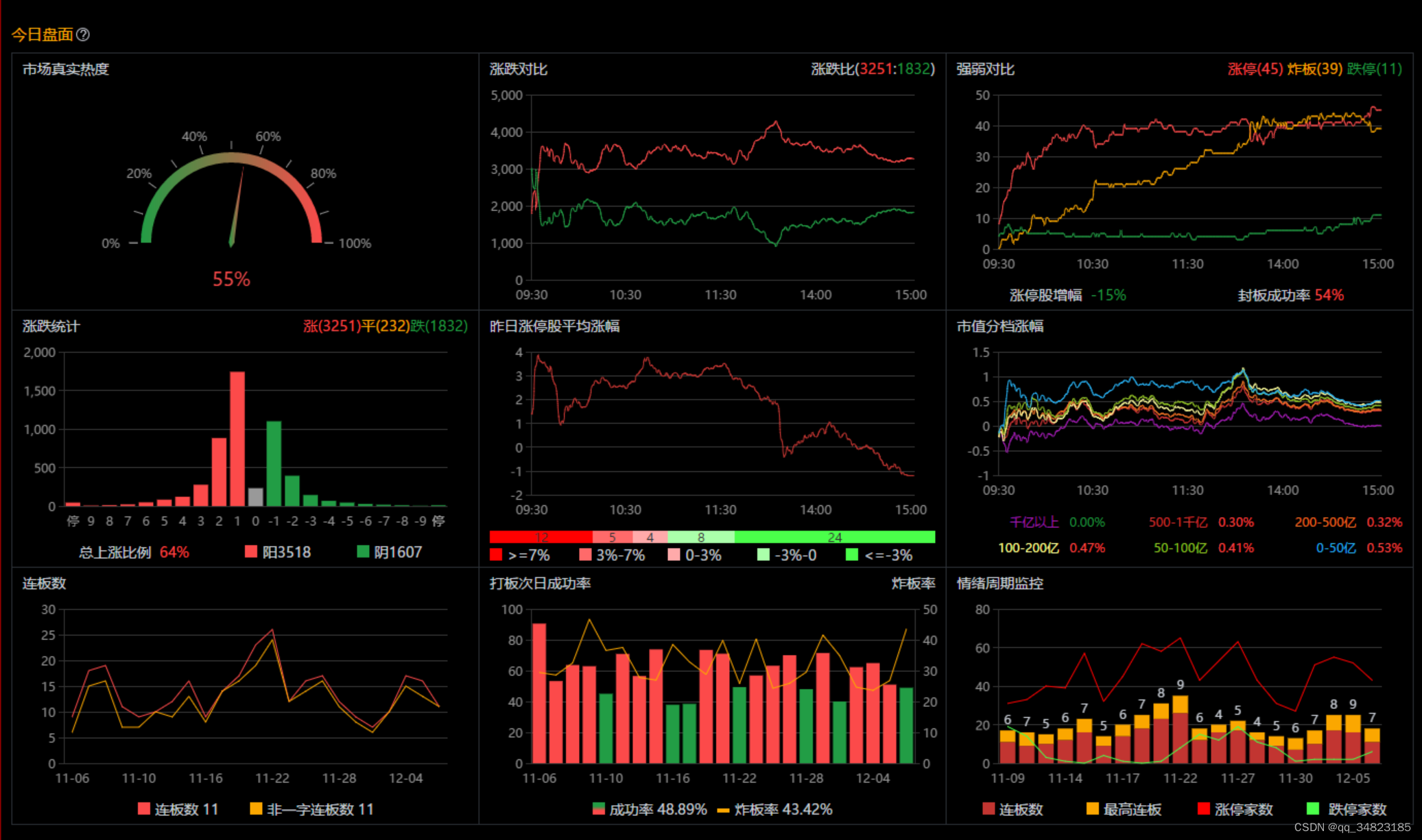Click the 涨(3251) red count label

tap(331, 326)
